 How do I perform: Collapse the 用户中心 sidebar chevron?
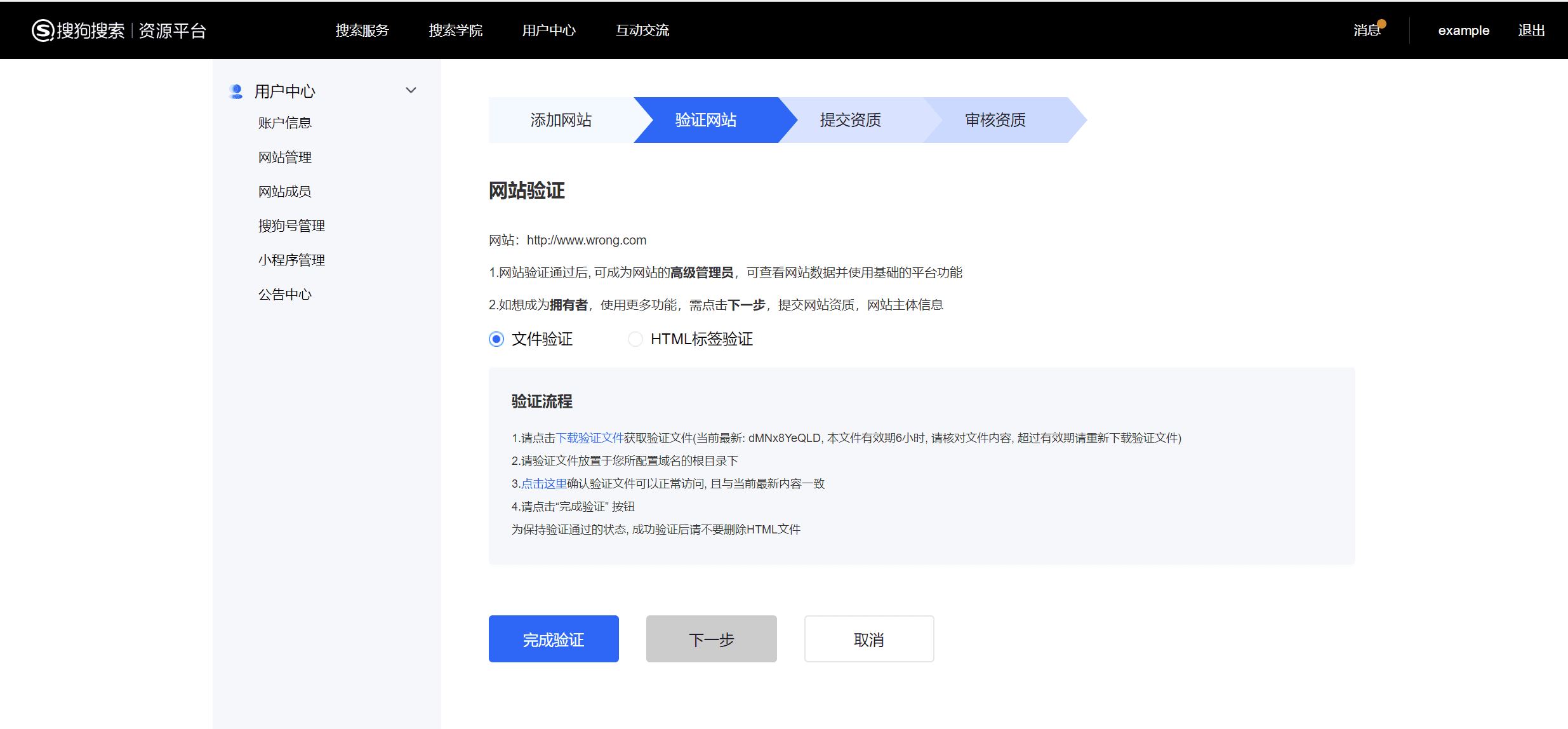coord(411,91)
